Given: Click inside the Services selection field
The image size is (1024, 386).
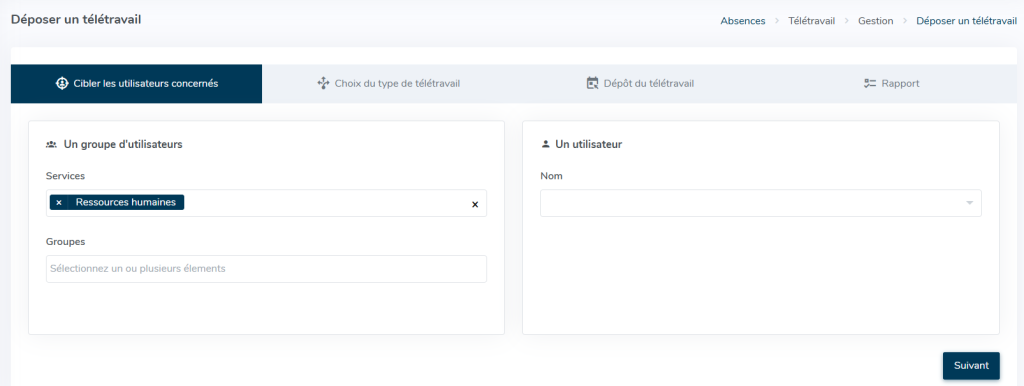Looking at the screenshot, I should pos(266,203).
